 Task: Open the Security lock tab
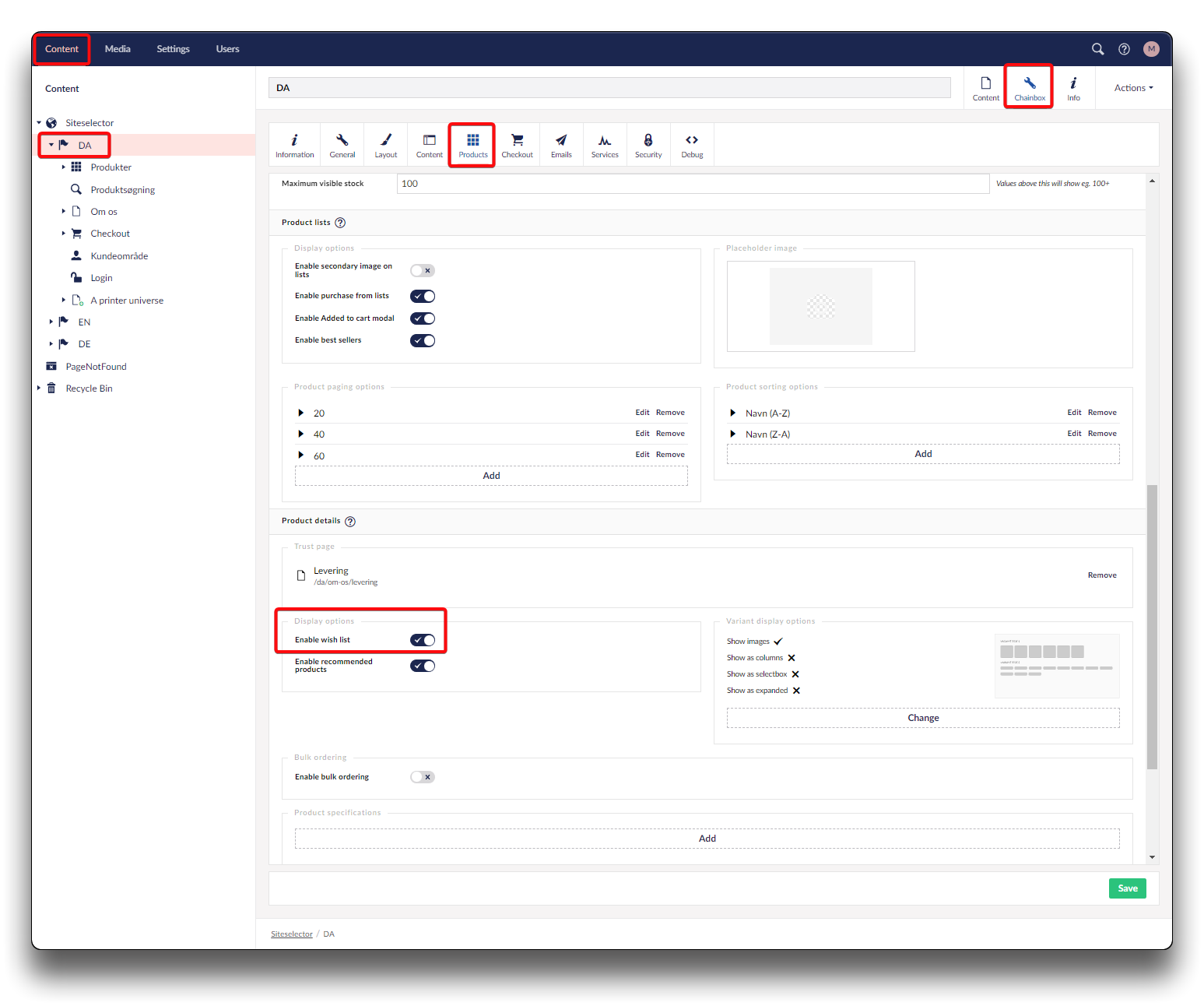[648, 145]
